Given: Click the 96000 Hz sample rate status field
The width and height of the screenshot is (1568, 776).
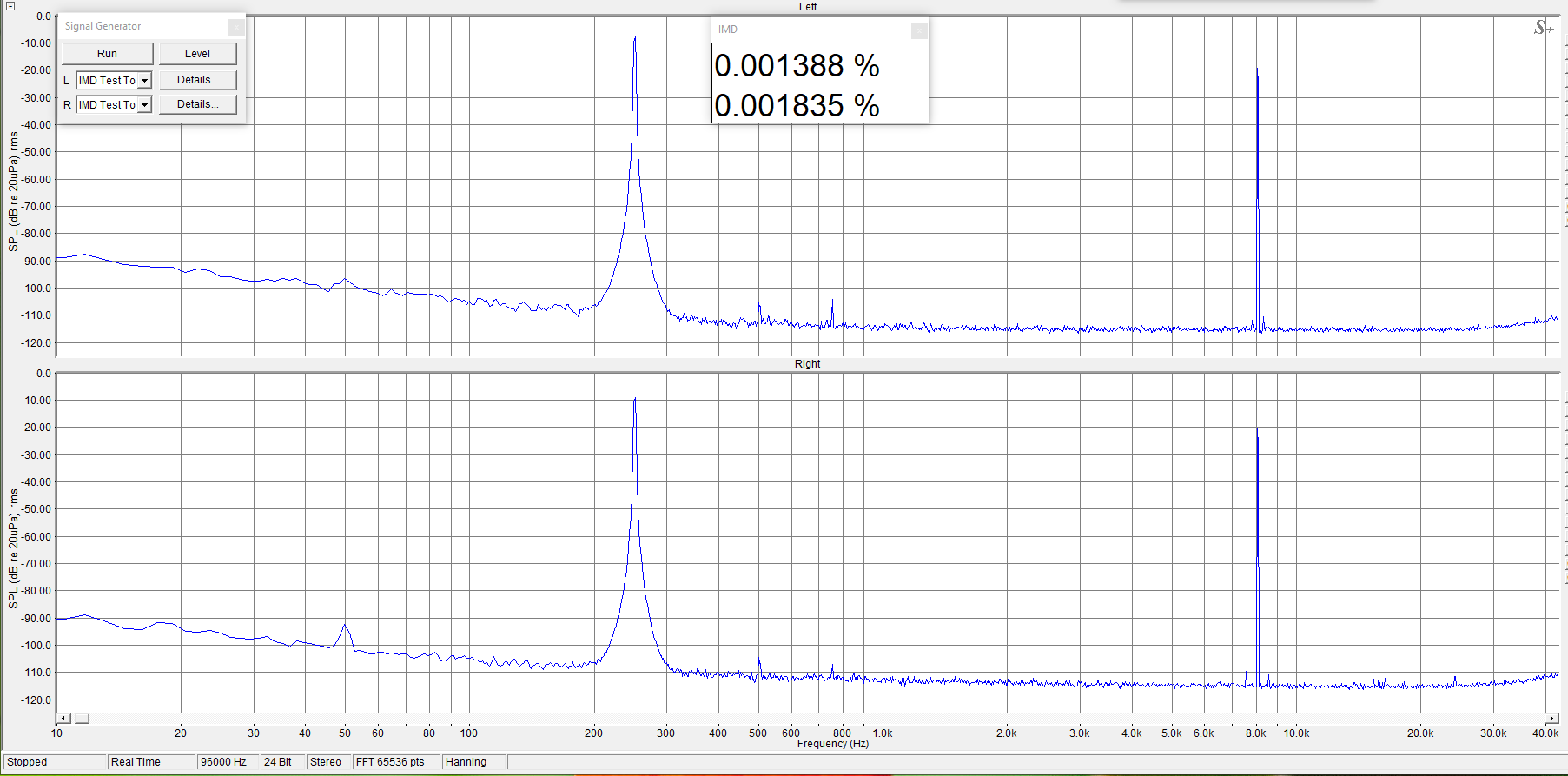Looking at the screenshot, I should (224, 762).
